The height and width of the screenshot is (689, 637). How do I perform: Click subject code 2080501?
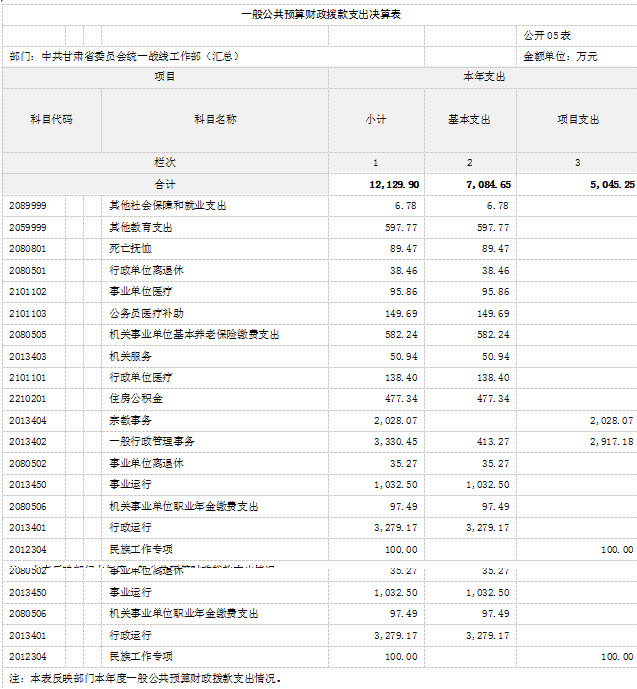click(28, 271)
